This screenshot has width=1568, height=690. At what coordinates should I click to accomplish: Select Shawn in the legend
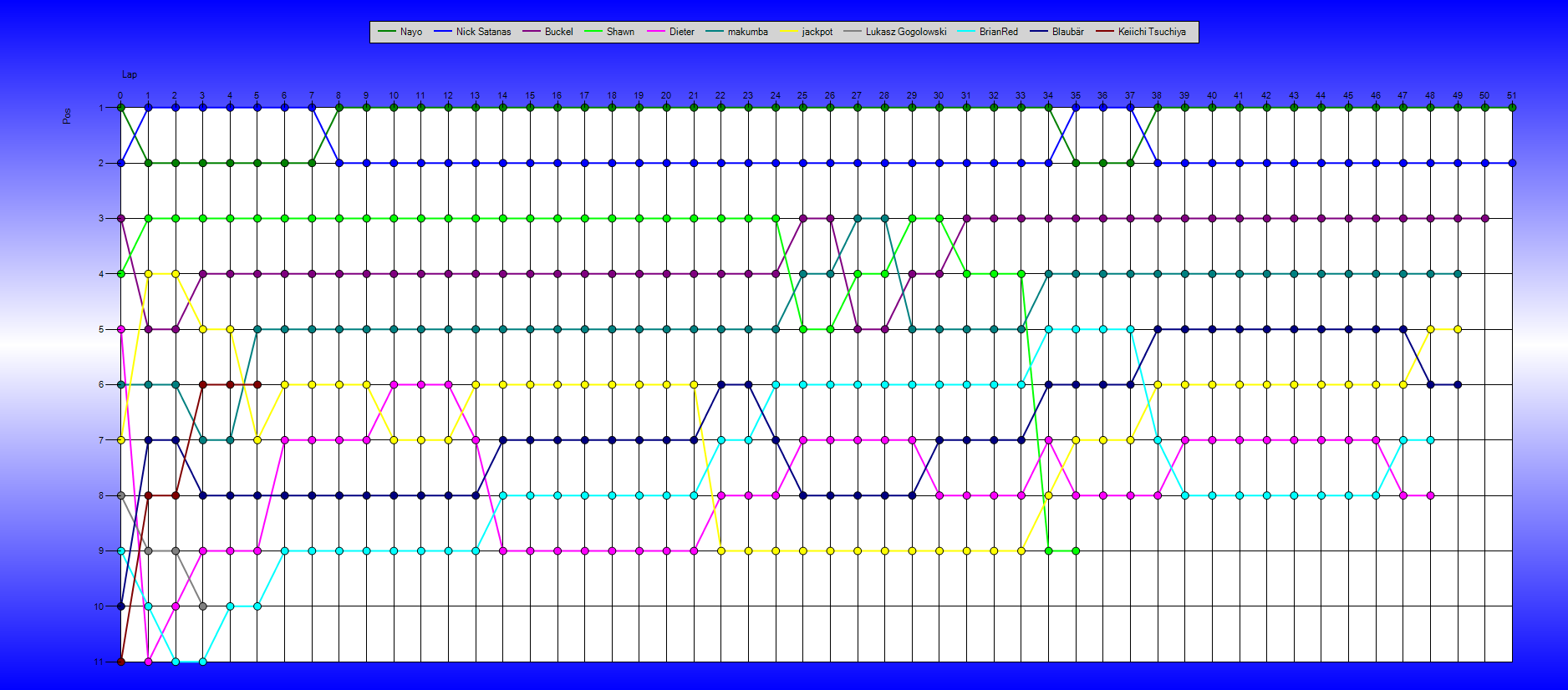pyautogui.click(x=609, y=32)
